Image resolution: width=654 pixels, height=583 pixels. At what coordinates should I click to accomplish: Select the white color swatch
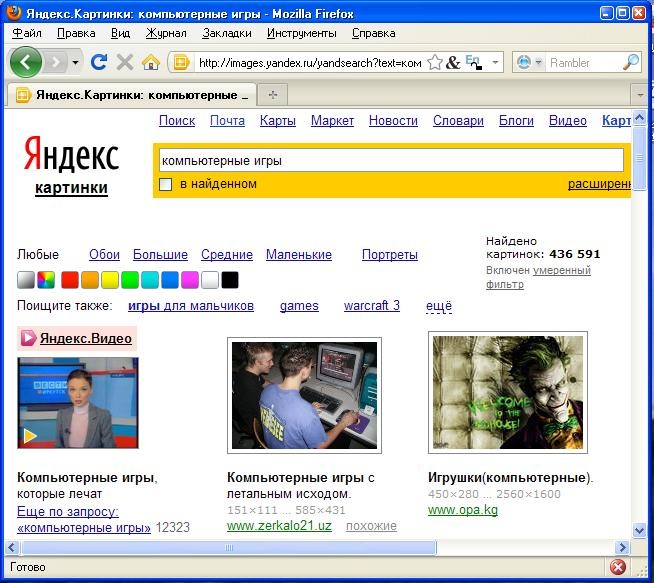(x=210, y=280)
